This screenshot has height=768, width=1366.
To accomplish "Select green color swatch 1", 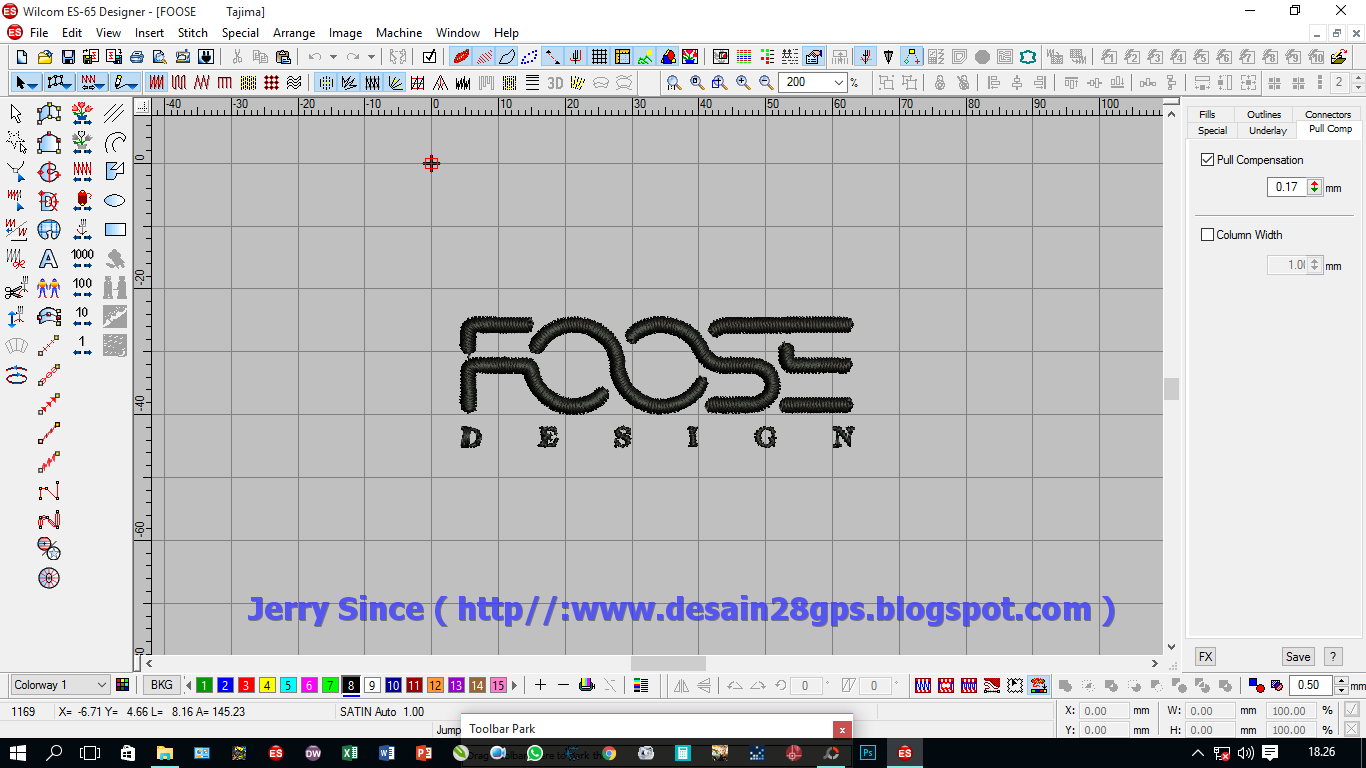I will tap(204, 685).
